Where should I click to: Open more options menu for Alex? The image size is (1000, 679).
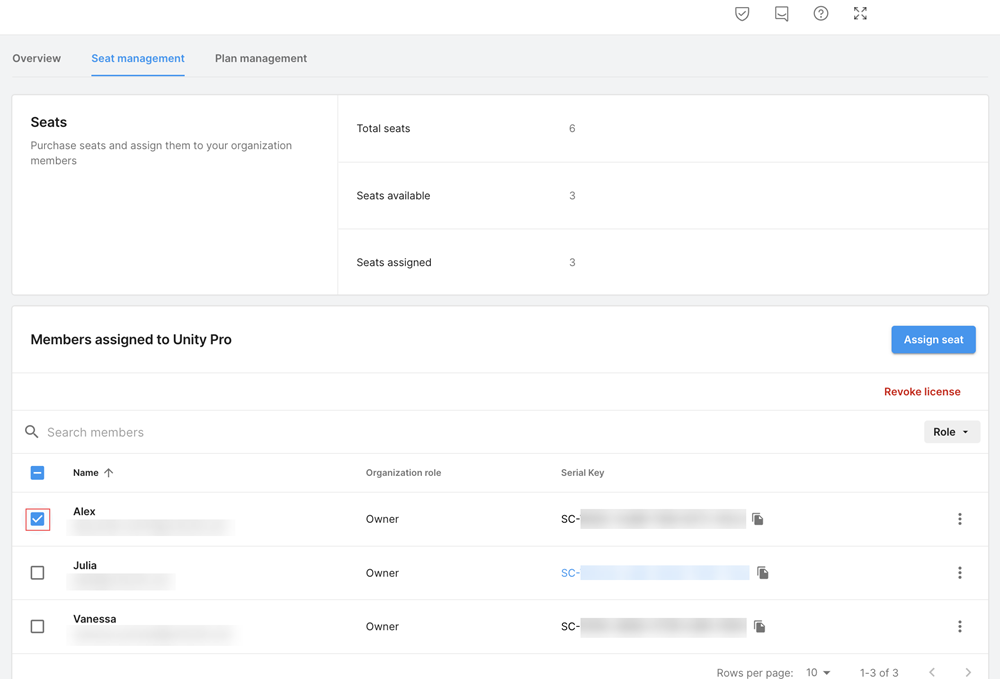click(x=960, y=519)
